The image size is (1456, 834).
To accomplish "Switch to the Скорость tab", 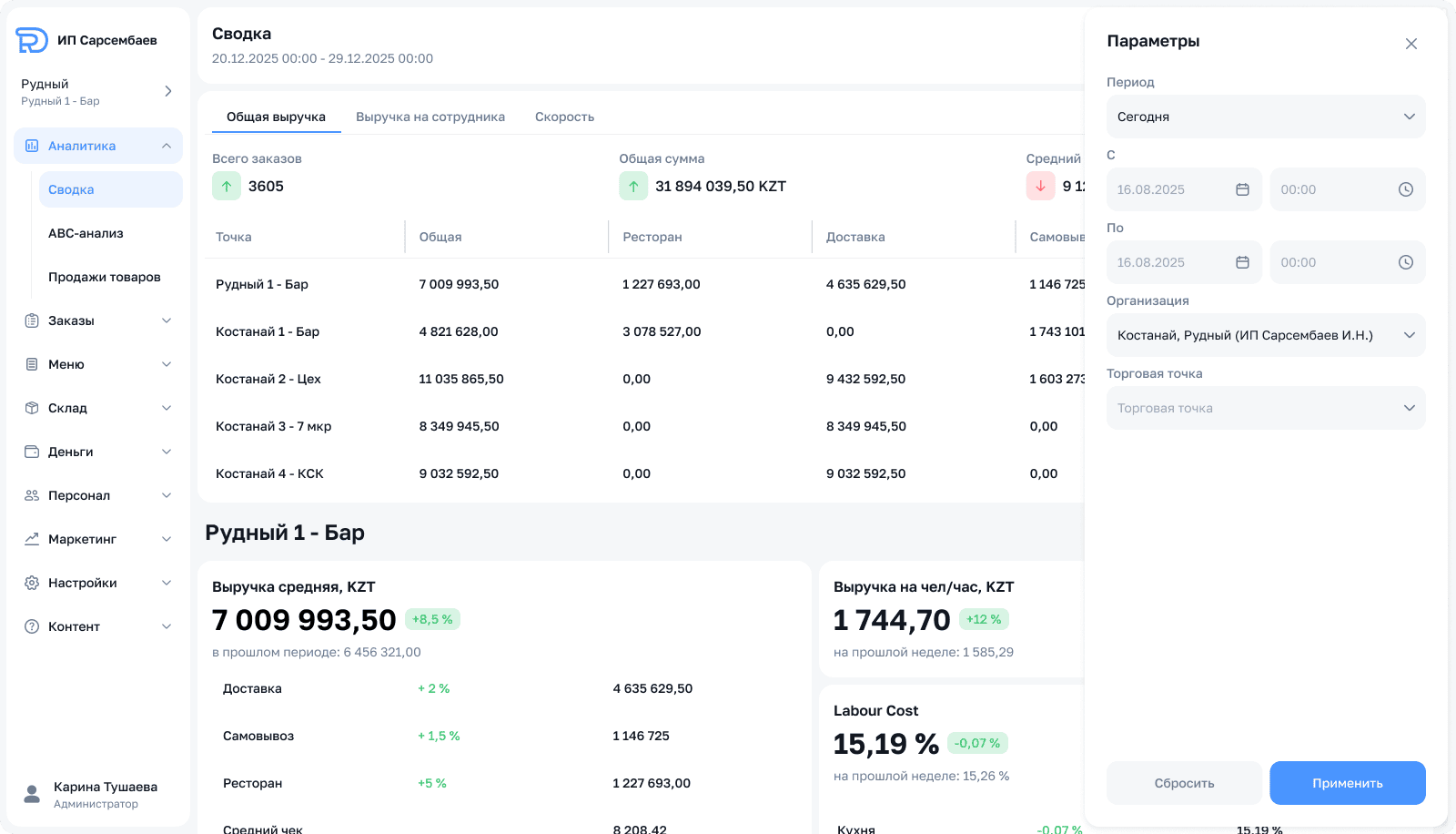I will tap(564, 117).
